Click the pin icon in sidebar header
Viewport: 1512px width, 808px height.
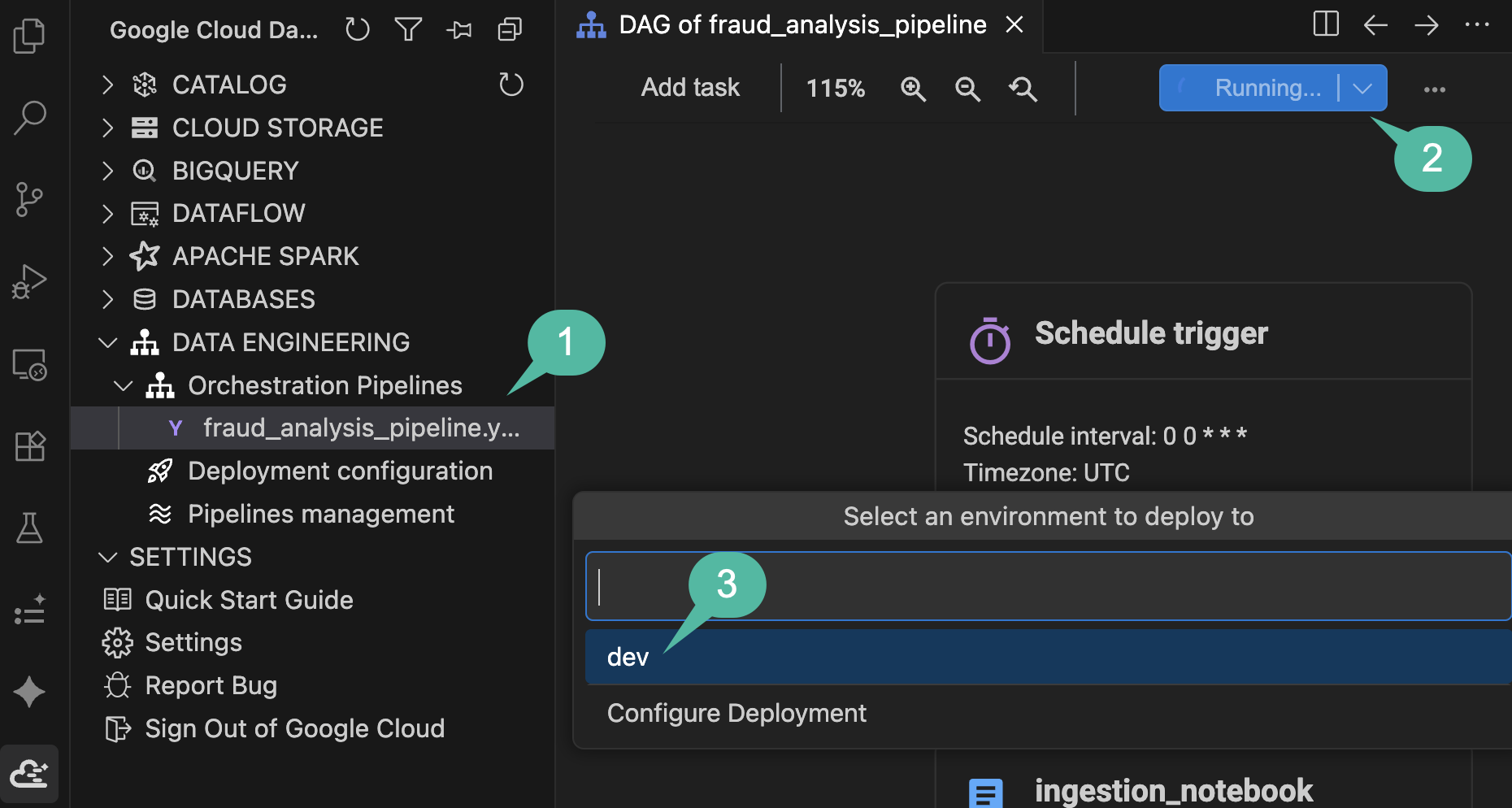point(458,30)
